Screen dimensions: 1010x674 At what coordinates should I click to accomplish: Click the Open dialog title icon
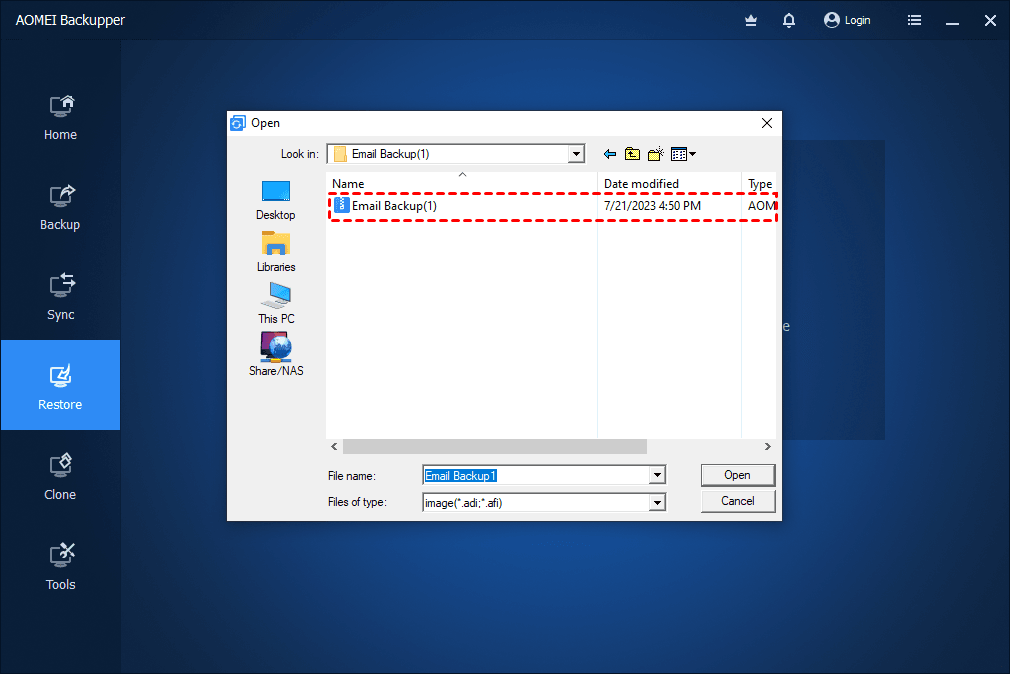238,123
